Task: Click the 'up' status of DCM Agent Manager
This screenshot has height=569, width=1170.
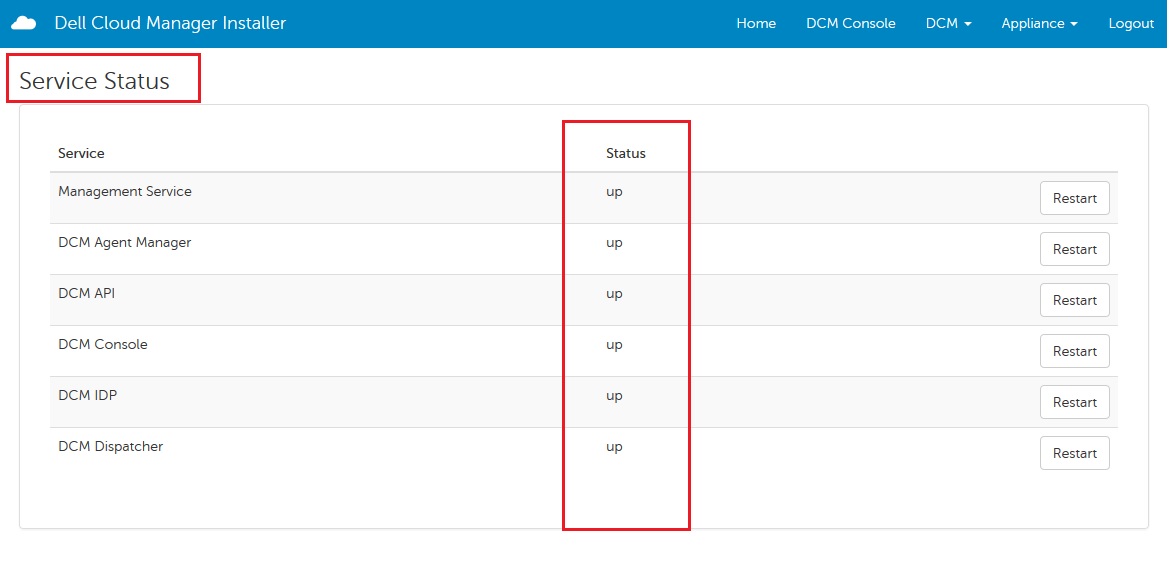Action: pyautogui.click(x=614, y=243)
